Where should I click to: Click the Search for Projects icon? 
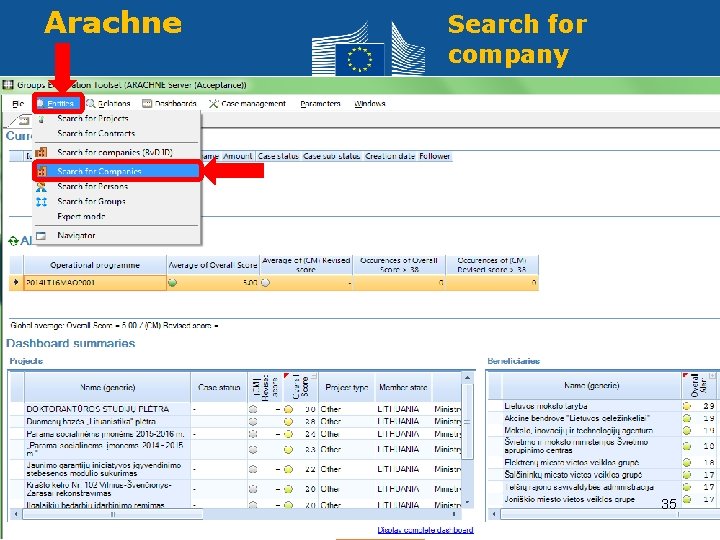(41, 119)
